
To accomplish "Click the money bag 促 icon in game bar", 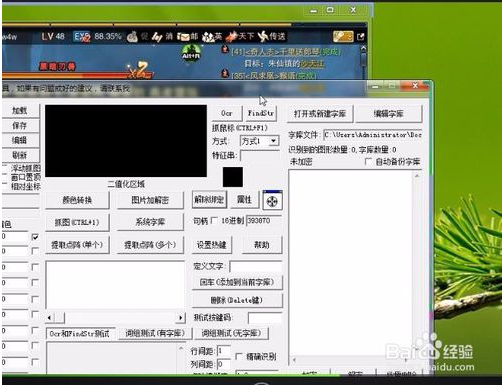I will tap(132, 37).
